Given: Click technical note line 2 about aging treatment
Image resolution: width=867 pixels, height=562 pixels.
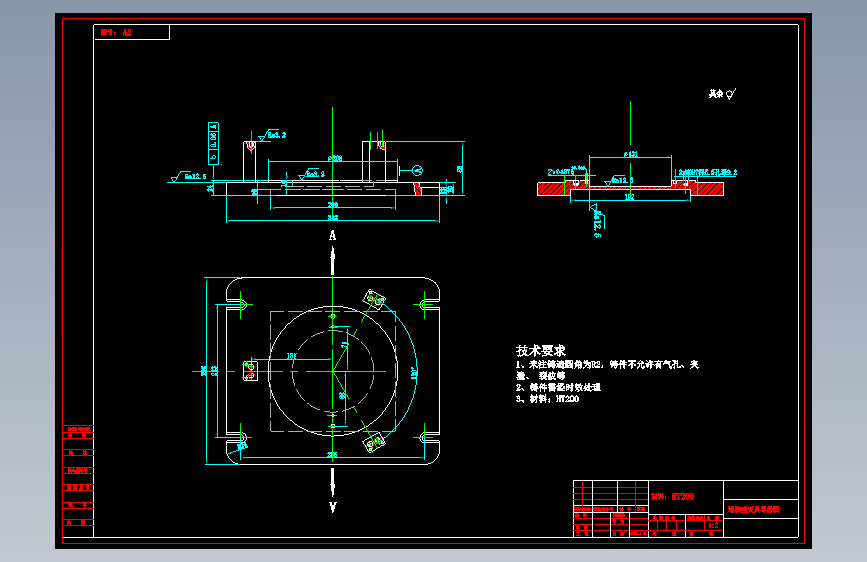Looking at the screenshot, I should pyautogui.click(x=558, y=387).
